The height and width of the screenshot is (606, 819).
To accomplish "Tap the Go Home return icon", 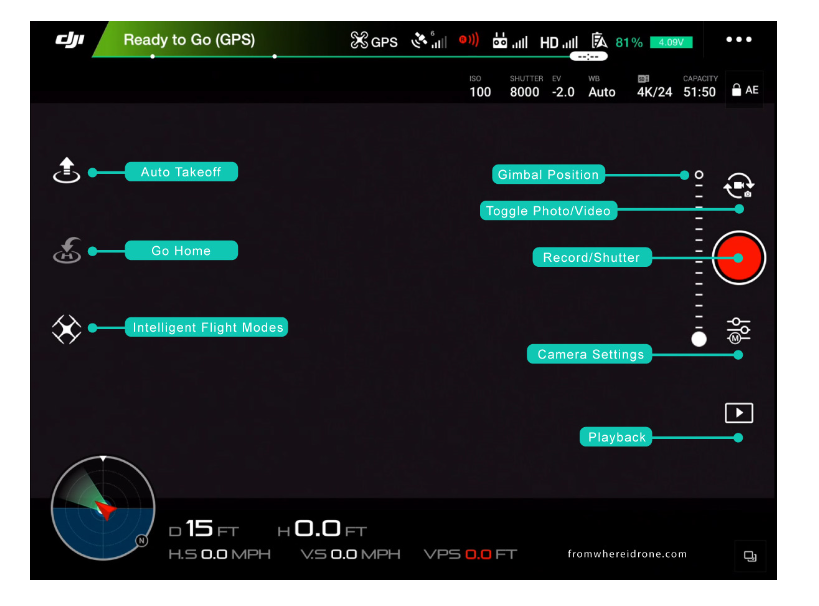I will pos(67,250).
